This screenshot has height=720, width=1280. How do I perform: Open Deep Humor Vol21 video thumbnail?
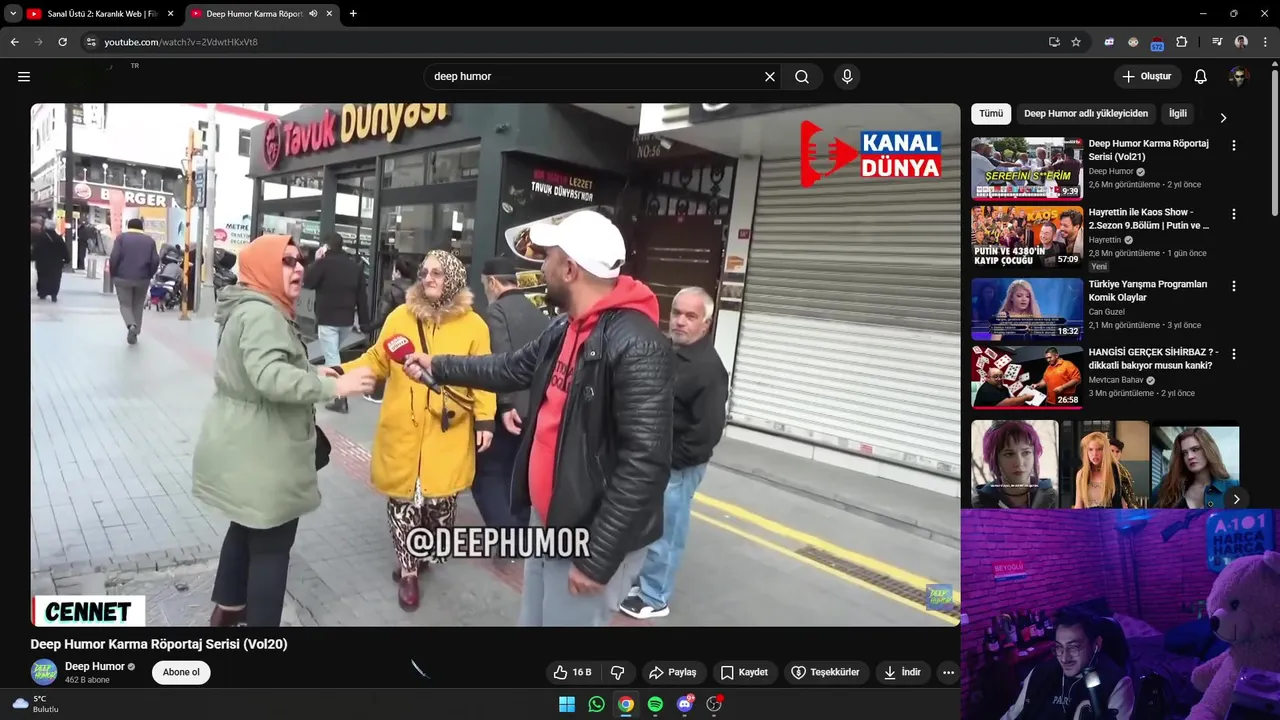click(x=1027, y=168)
